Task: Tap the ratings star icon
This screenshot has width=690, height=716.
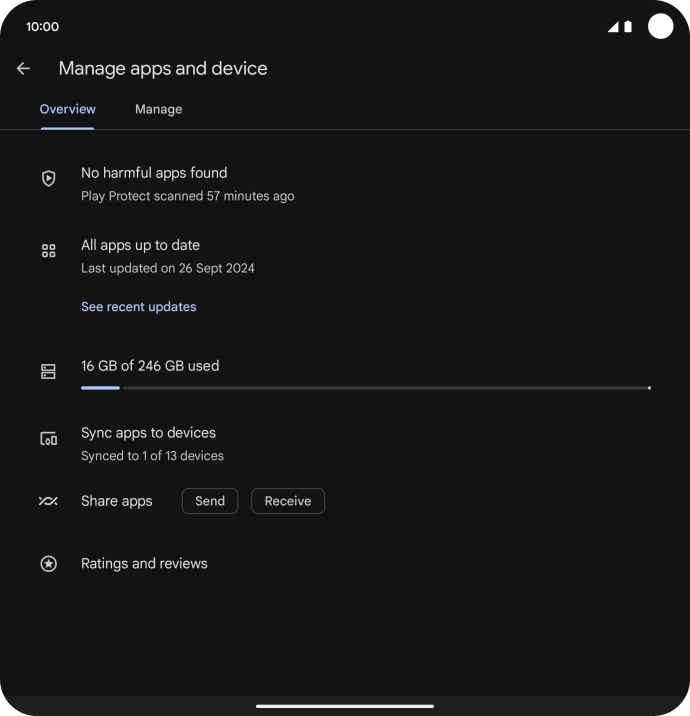Action: click(x=48, y=564)
